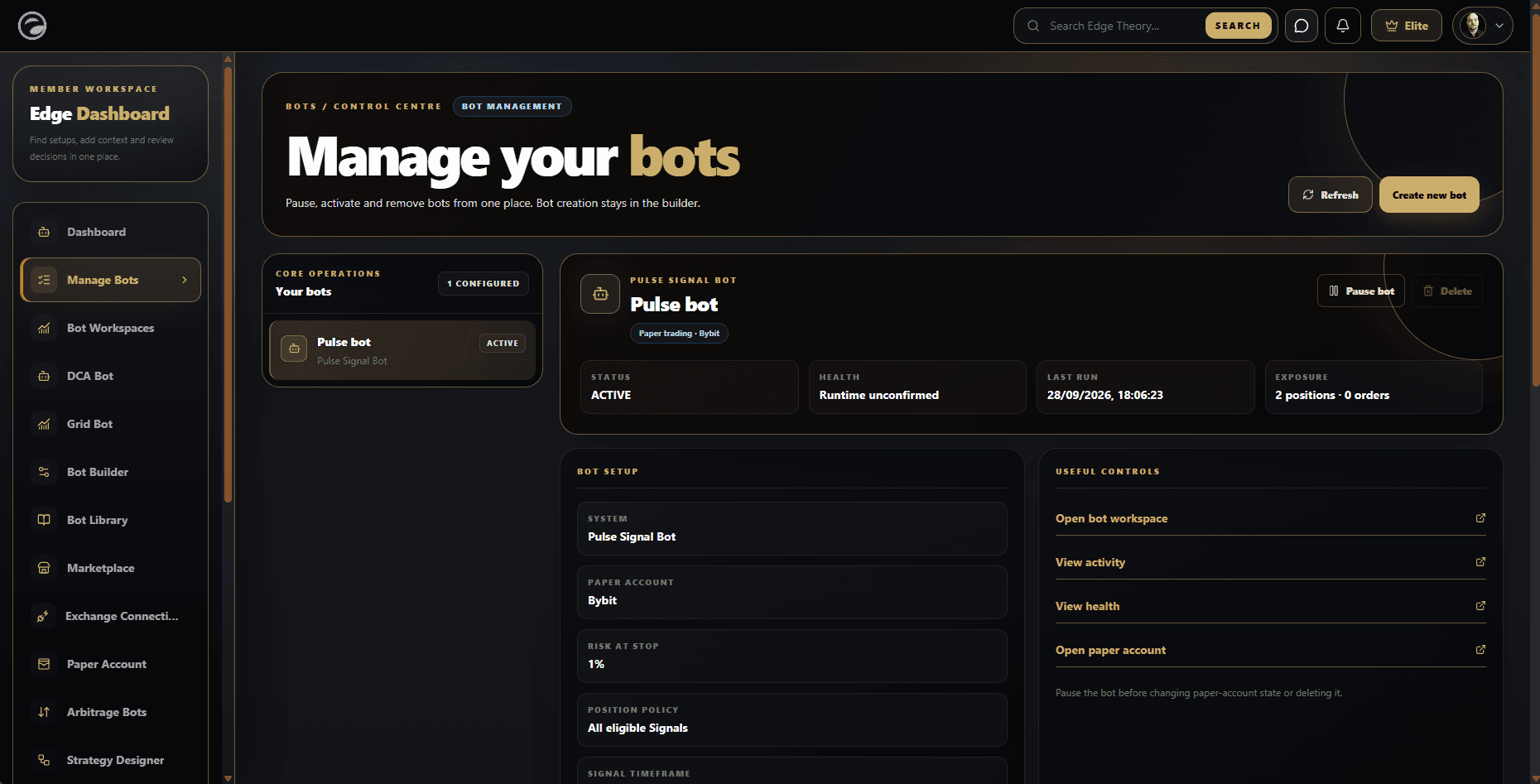
Task: Click the Elite membership badge
Action: coord(1407,26)
